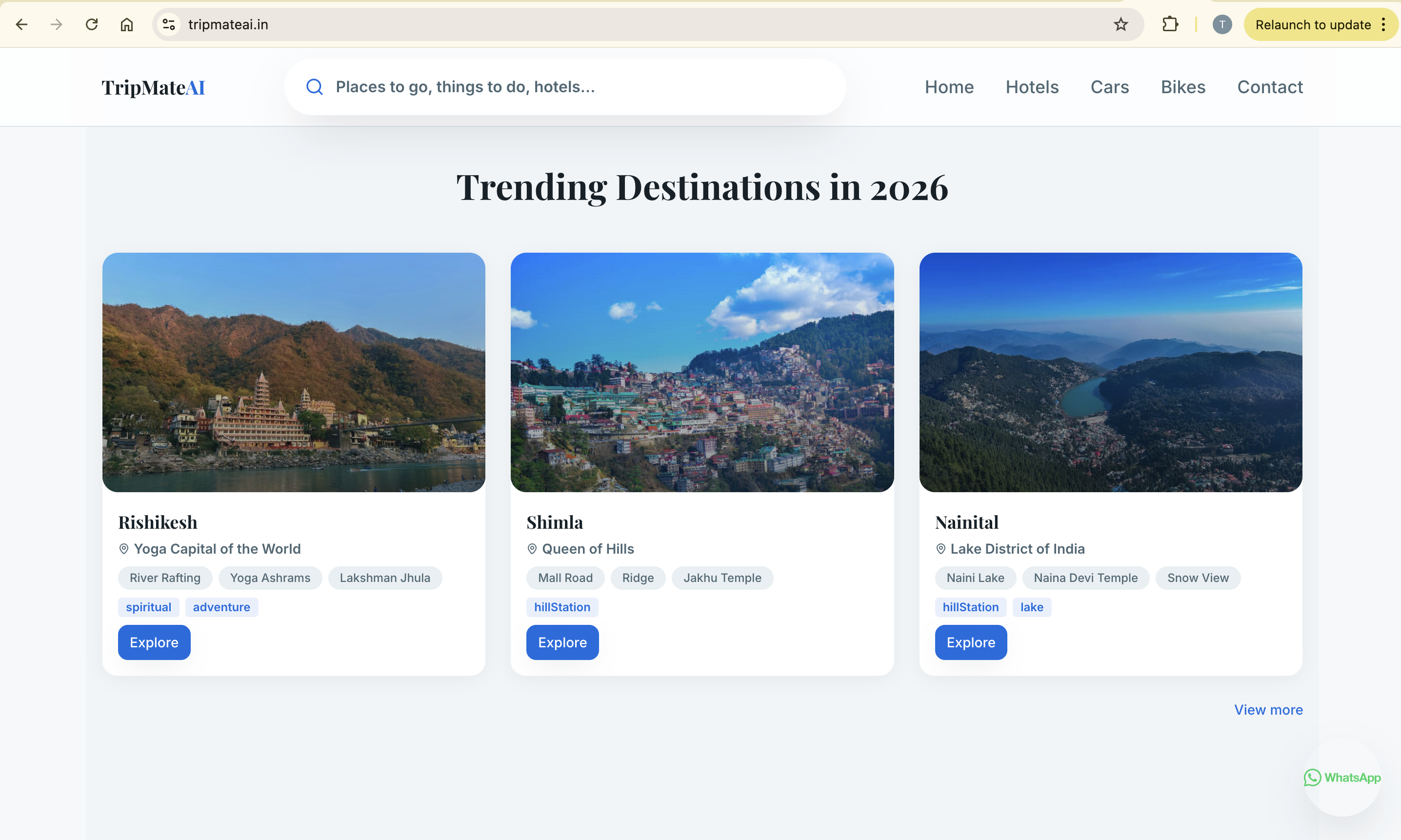Click the forward navigation arrow
The height and width of the screenshot is (840, 1401).
tap(56, 24)
